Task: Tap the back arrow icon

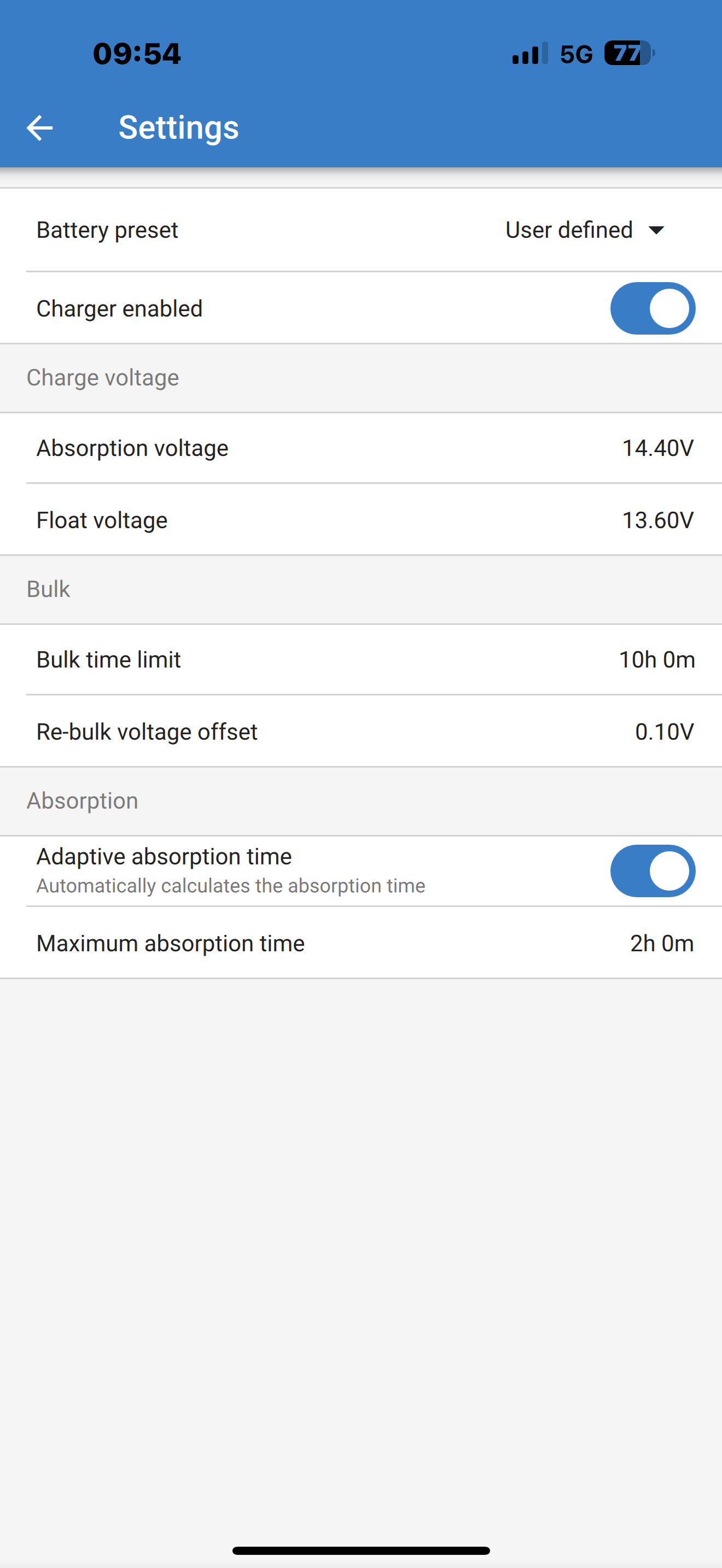Action: 40,128
